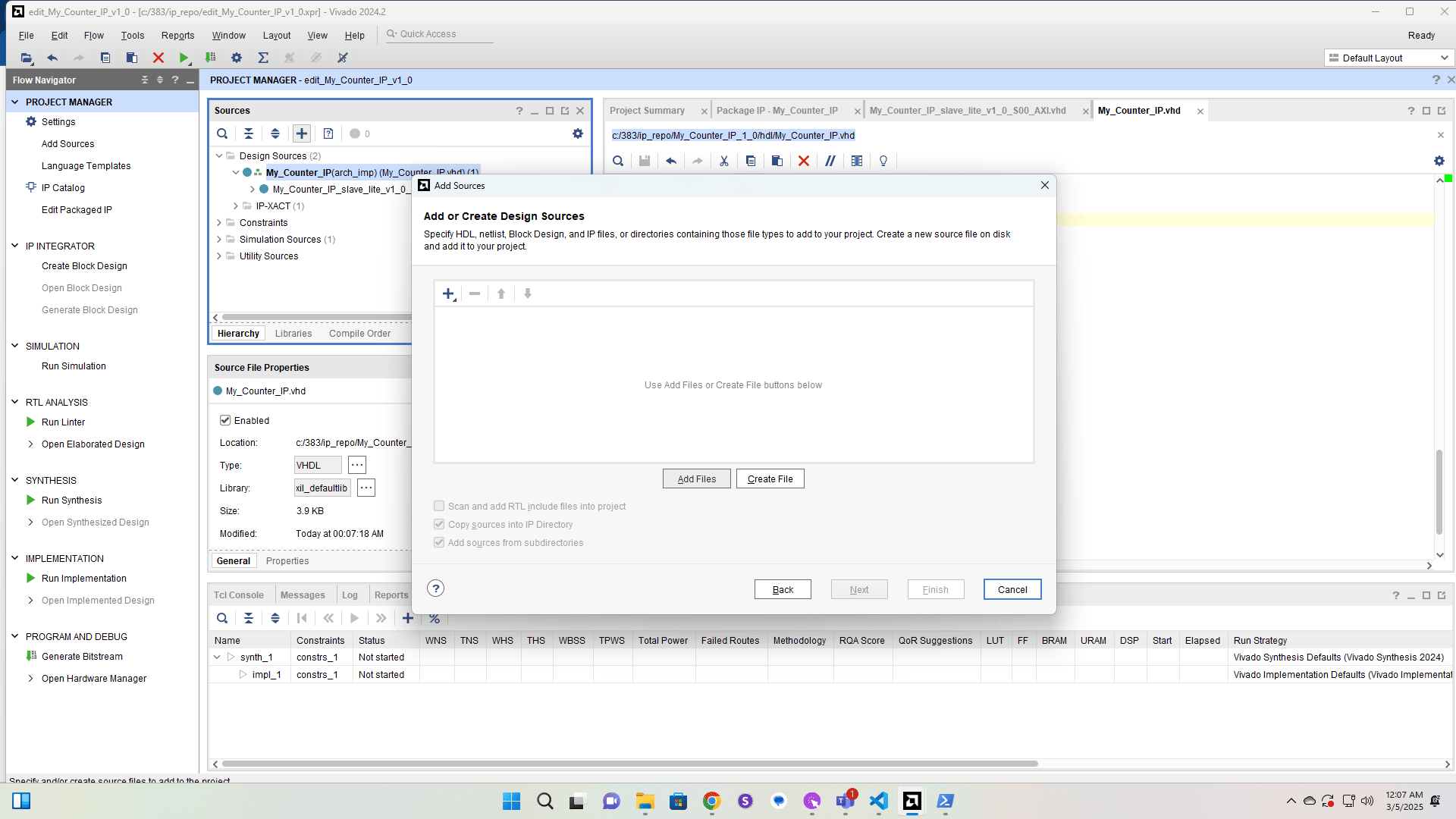Click the help question mark in dialog
Image resolution: width=1456 pixels, height=819 pixels.
435,588
